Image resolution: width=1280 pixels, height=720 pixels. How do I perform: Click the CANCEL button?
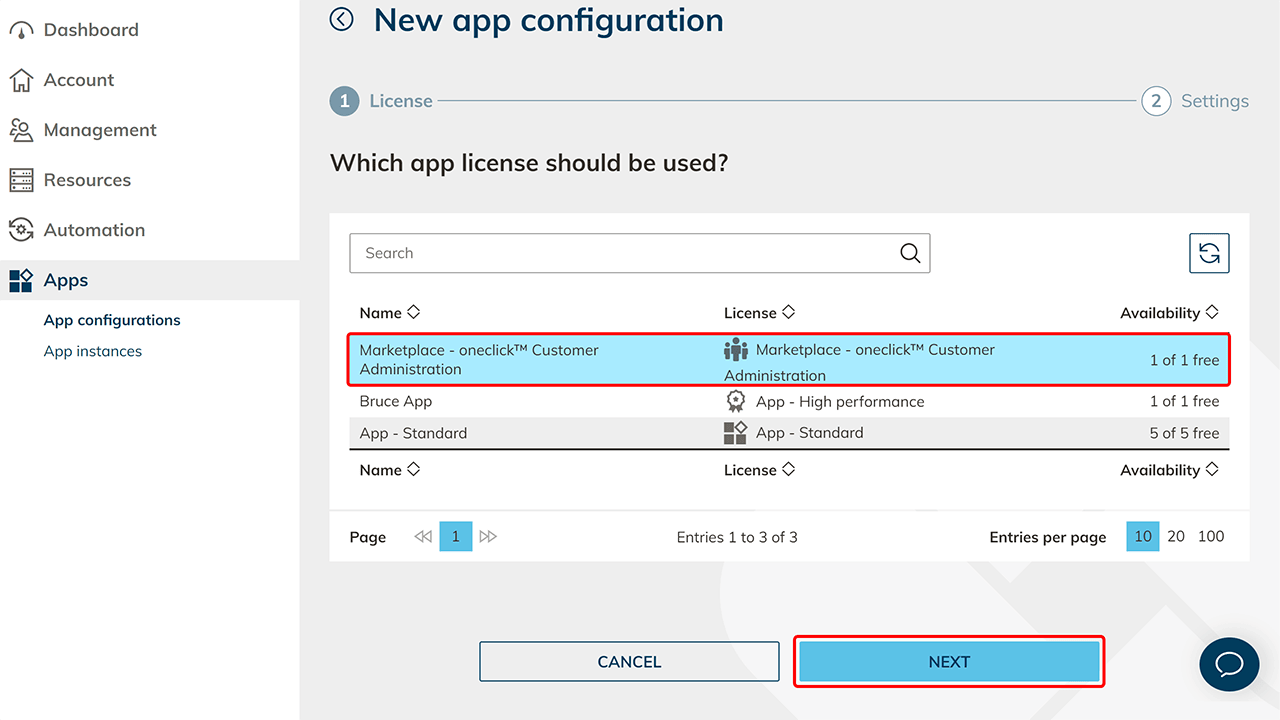pyautogui.click(x=629, y=662)
